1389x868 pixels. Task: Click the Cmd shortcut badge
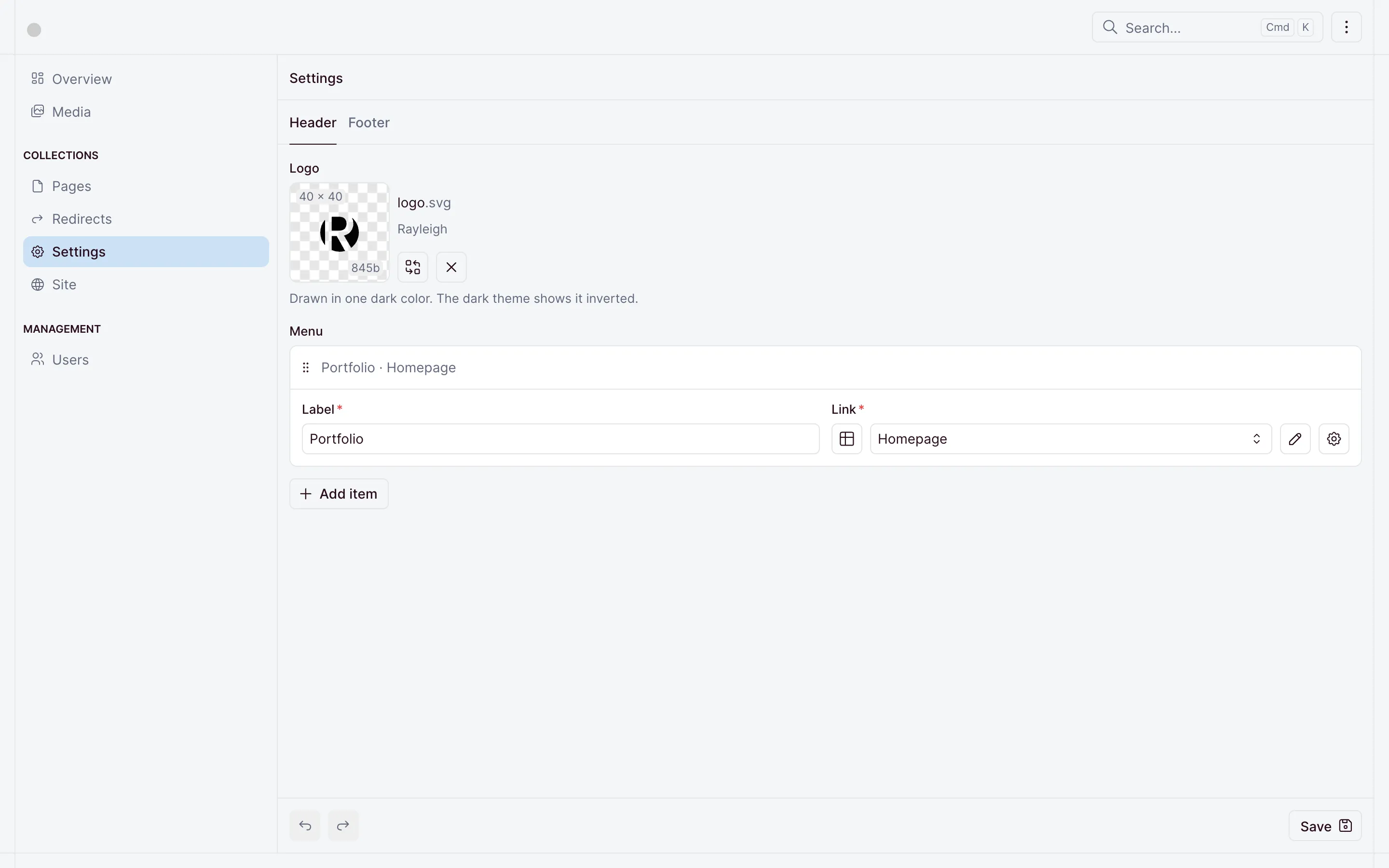point(1277,27)
